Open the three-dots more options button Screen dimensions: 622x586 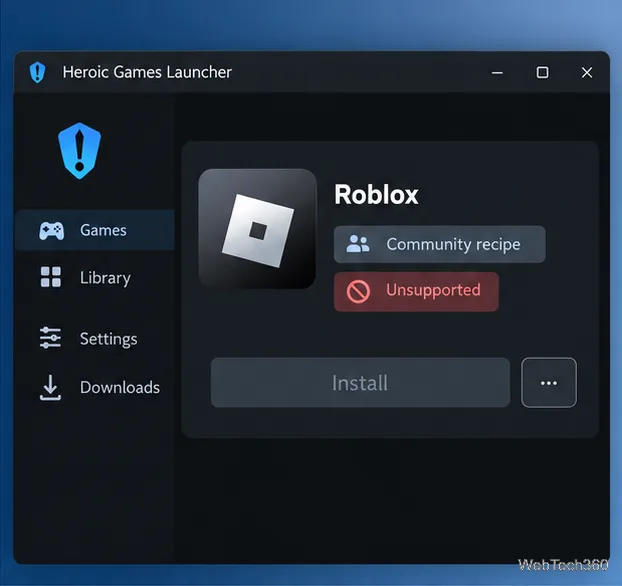click(549, 383)
